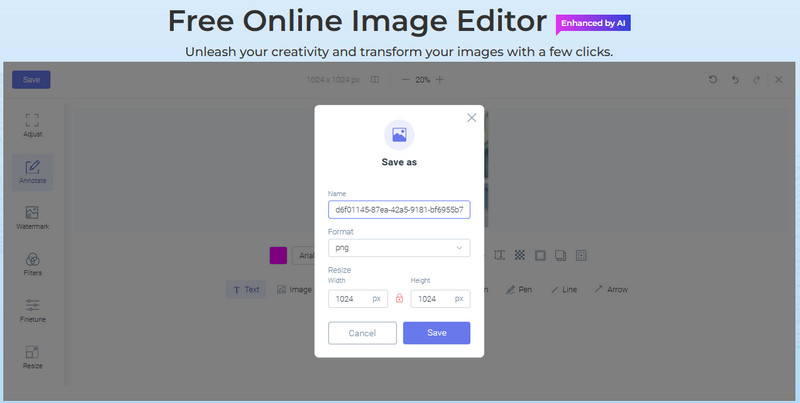The width and height of the screenshot is (800, 403).
Task: Open the Watermark tool
Action: (32, 218)
